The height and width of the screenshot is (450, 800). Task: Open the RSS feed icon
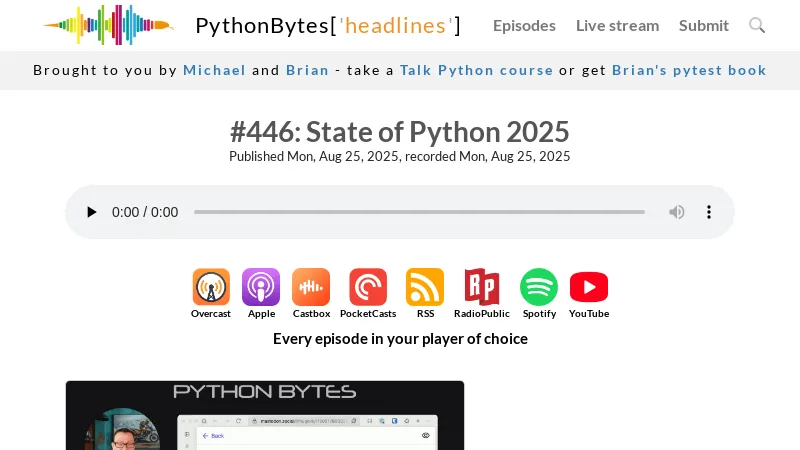[425, 288]
